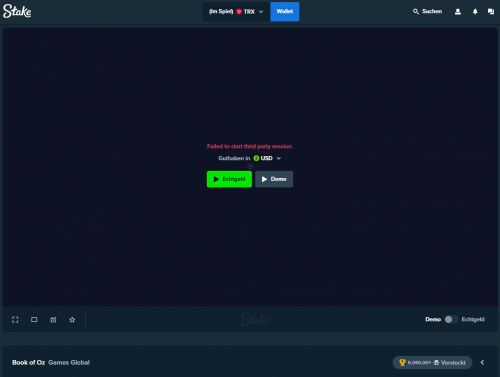500x377 pixels.
Task: Open the Games Global provider link
Action: click(69, 362)
